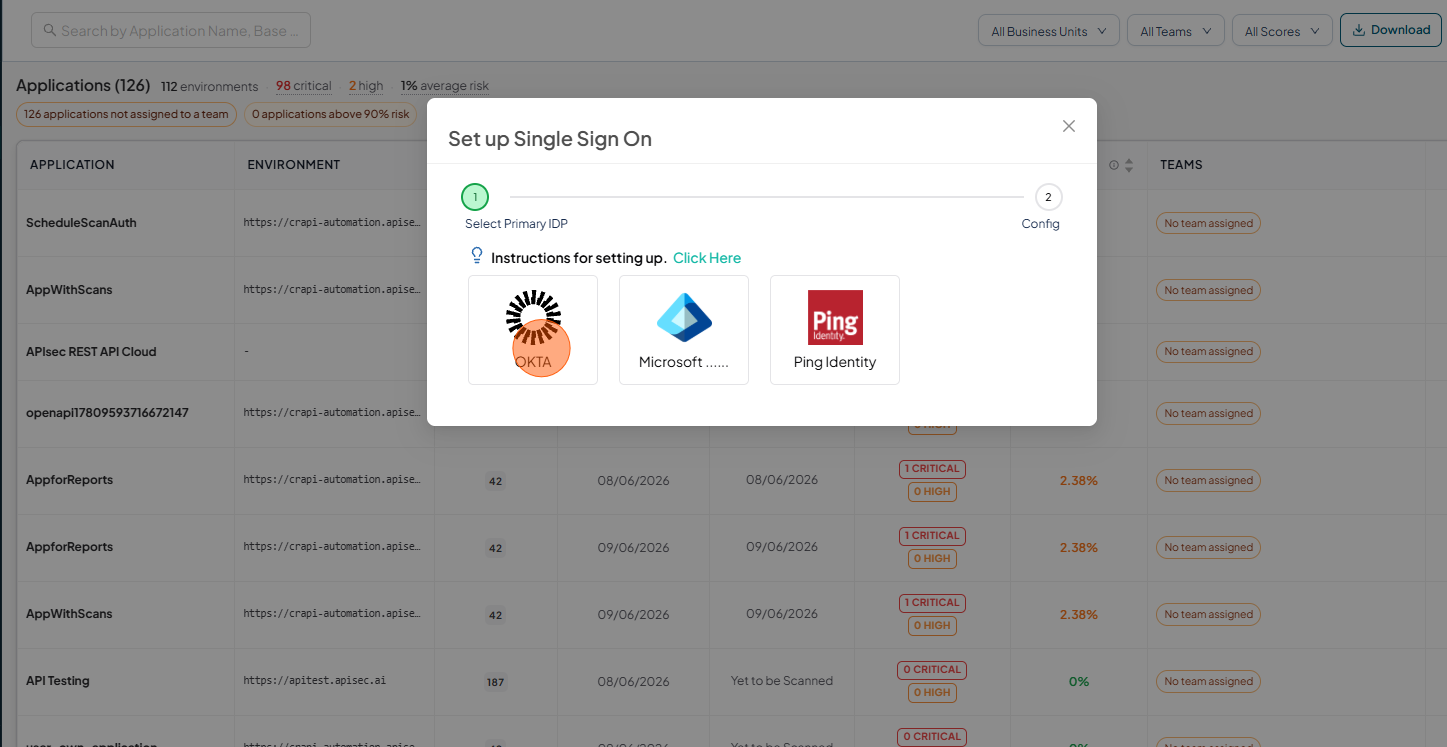Open the All Scores filter dropdown
Screen dimensions: 1447x747
tap(1282, 31)
